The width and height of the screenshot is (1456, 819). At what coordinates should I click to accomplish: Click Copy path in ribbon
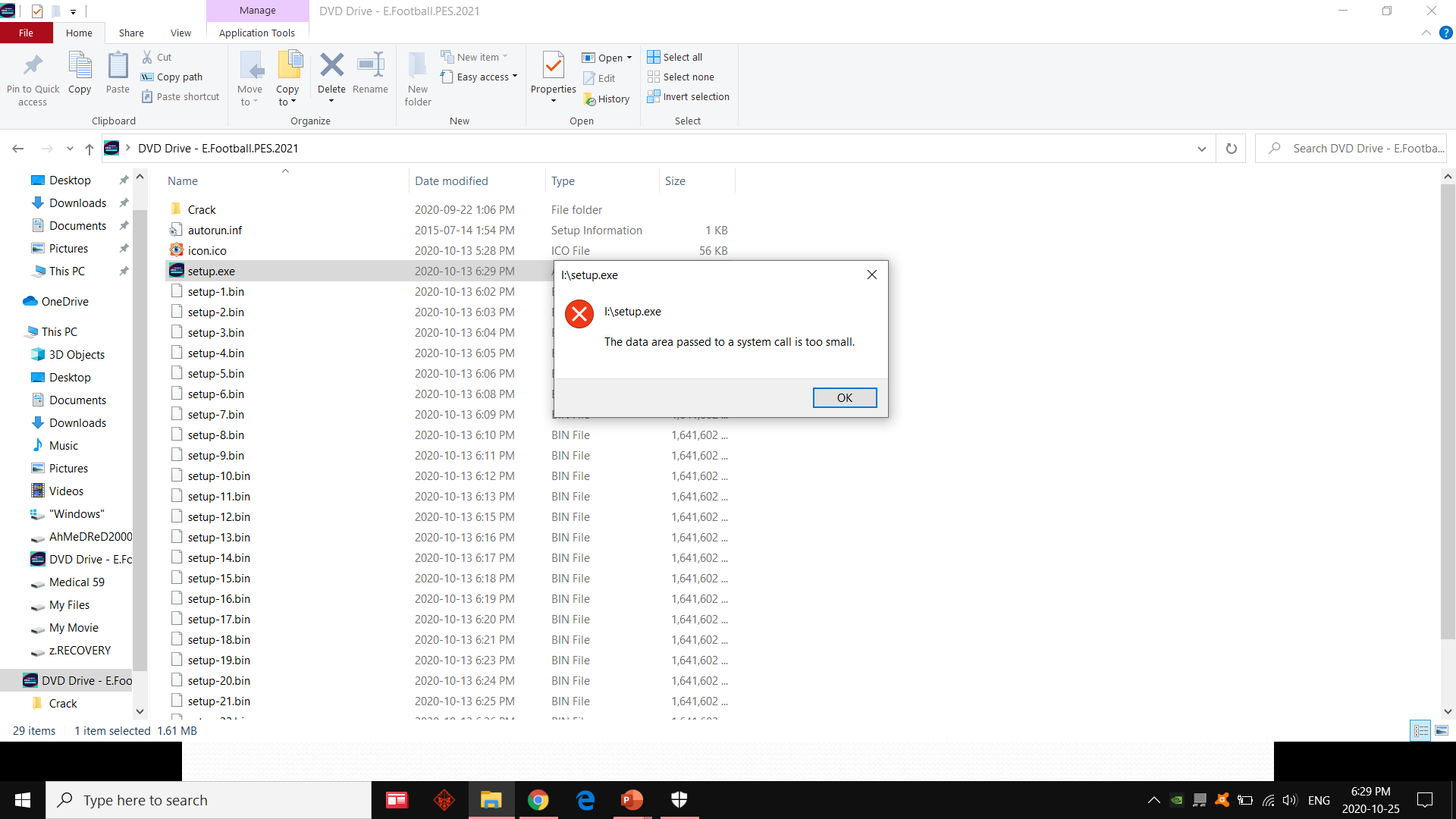pos(172,77)
